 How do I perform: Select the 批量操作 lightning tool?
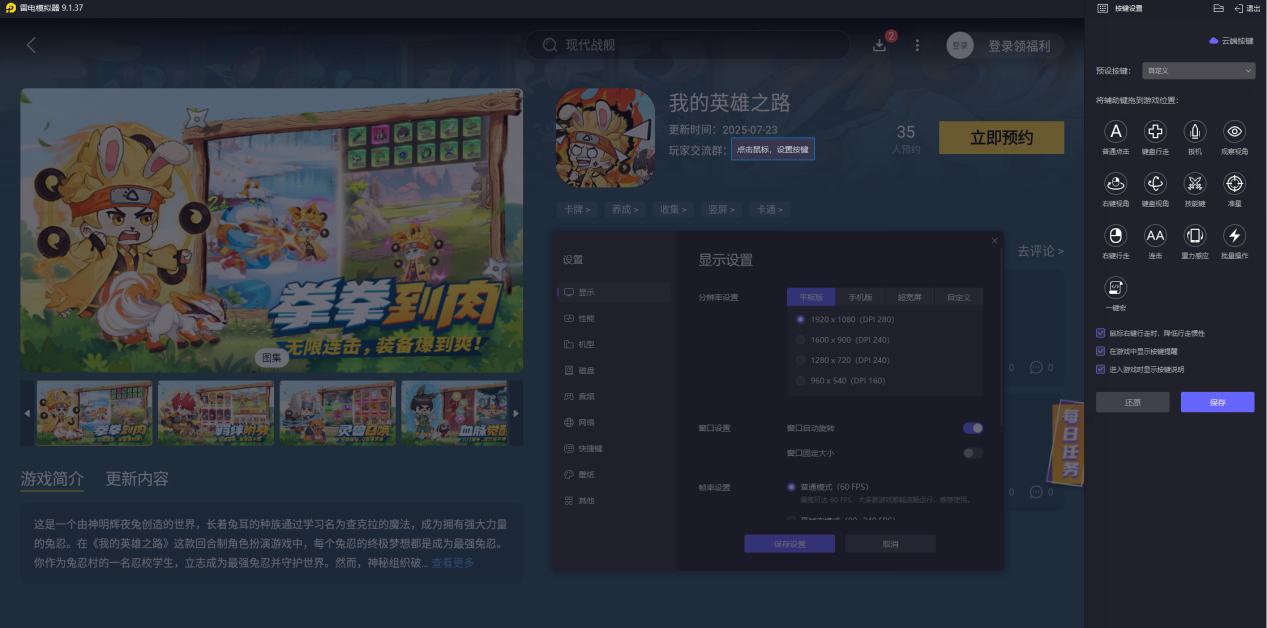click(1235, 236)
